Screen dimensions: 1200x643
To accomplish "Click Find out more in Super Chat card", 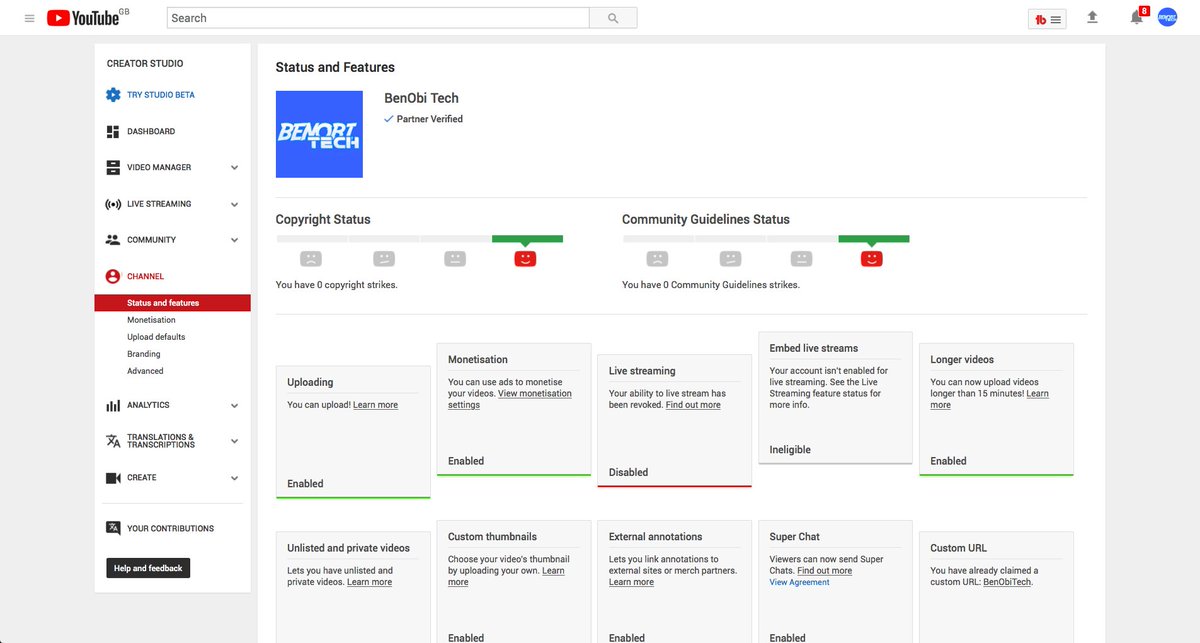I will (x=825, y=571).
